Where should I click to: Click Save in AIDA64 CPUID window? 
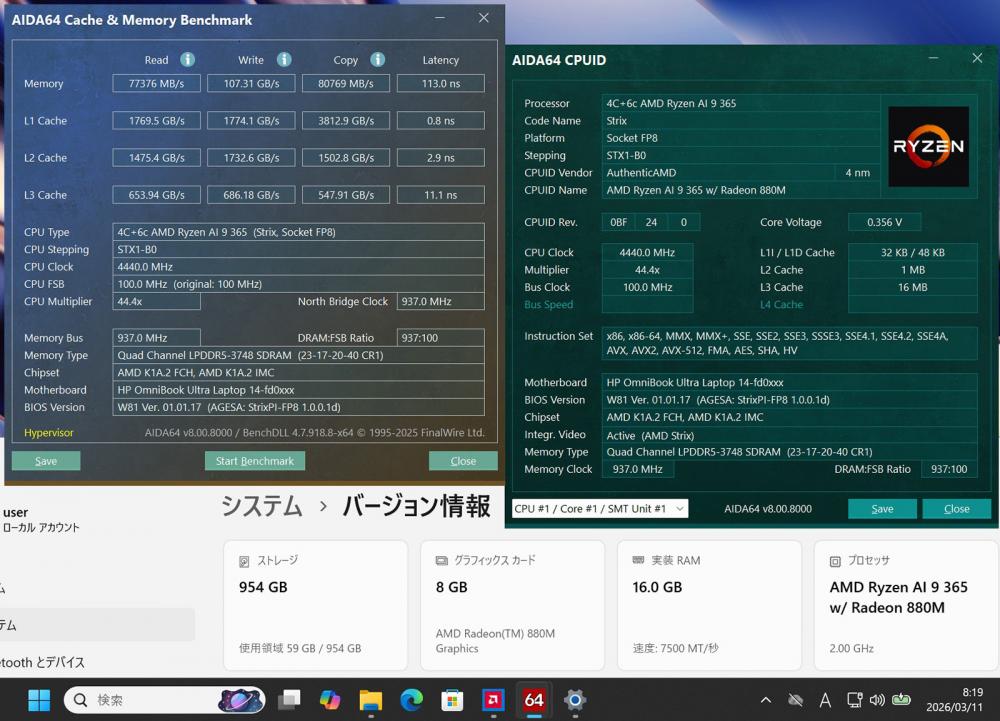[x=882, y=509]
